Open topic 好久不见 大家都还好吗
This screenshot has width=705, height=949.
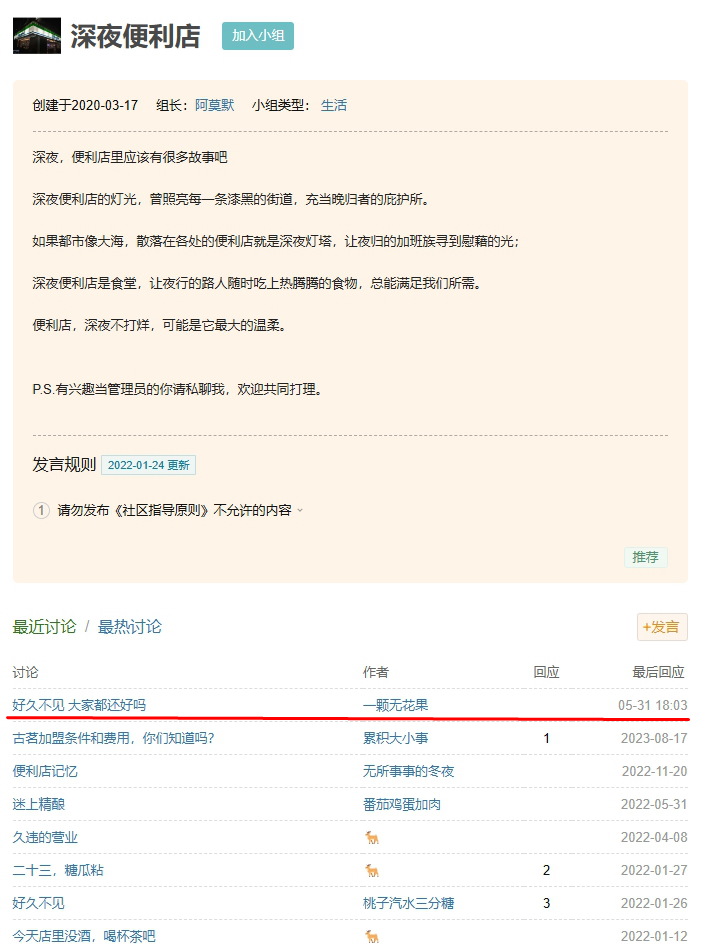(79, 705)
